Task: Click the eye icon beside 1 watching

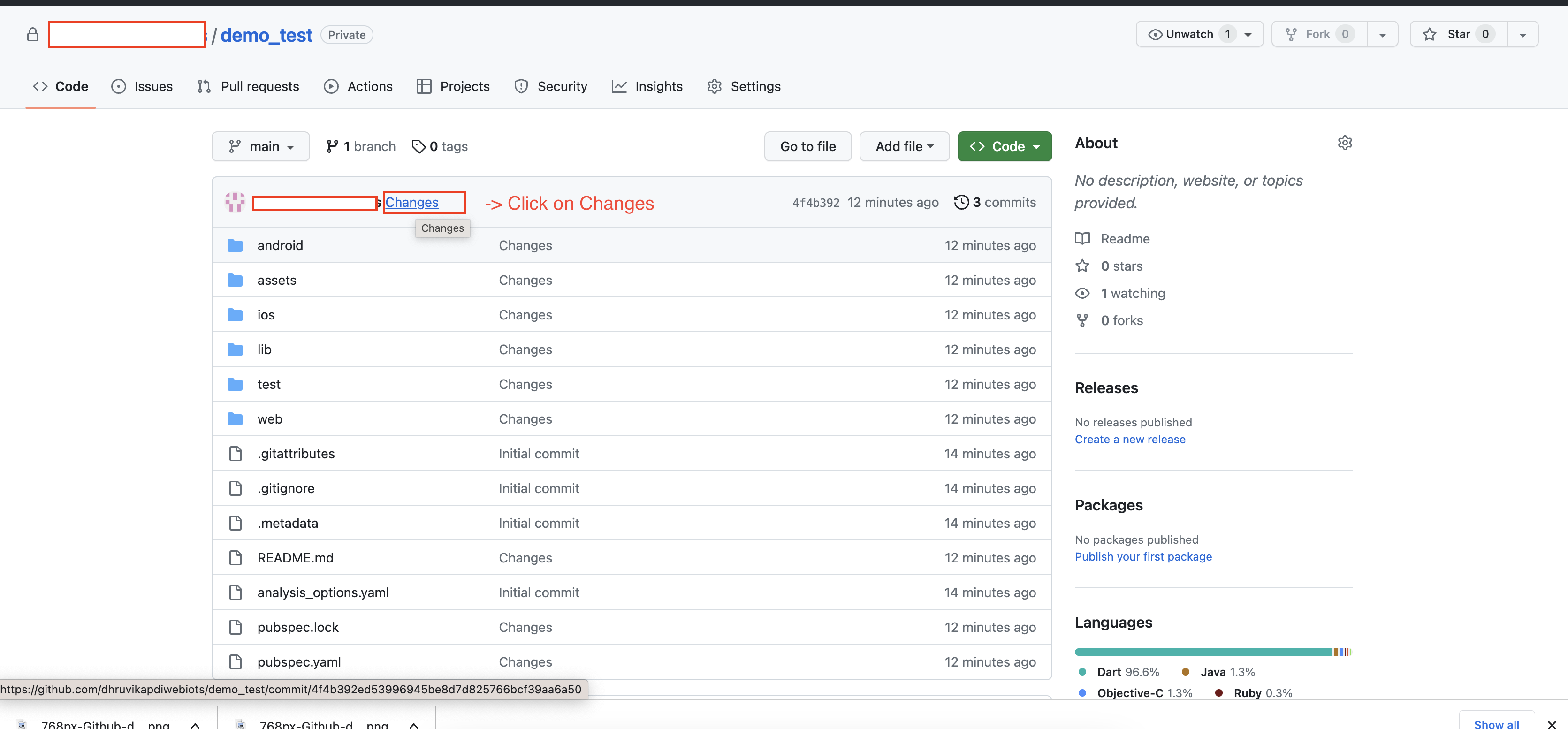Action: click(1083, 293)
